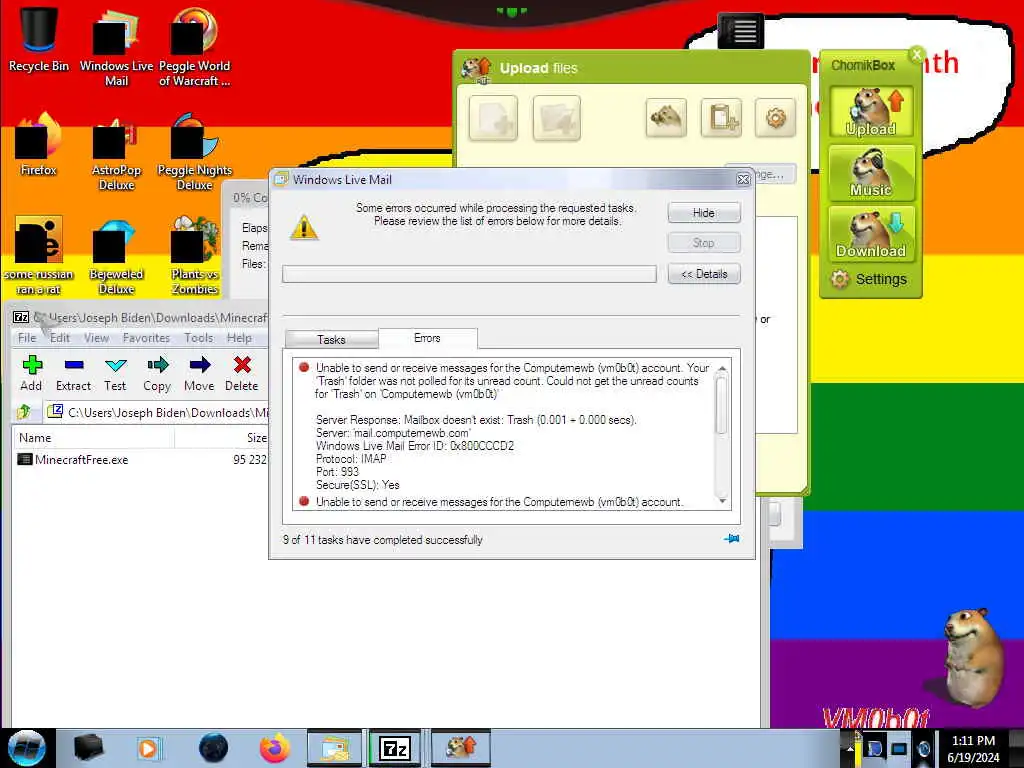Click 7-Zip taskbar button
The width and height of the screenshot is (1024, 768).
point(394,748)
